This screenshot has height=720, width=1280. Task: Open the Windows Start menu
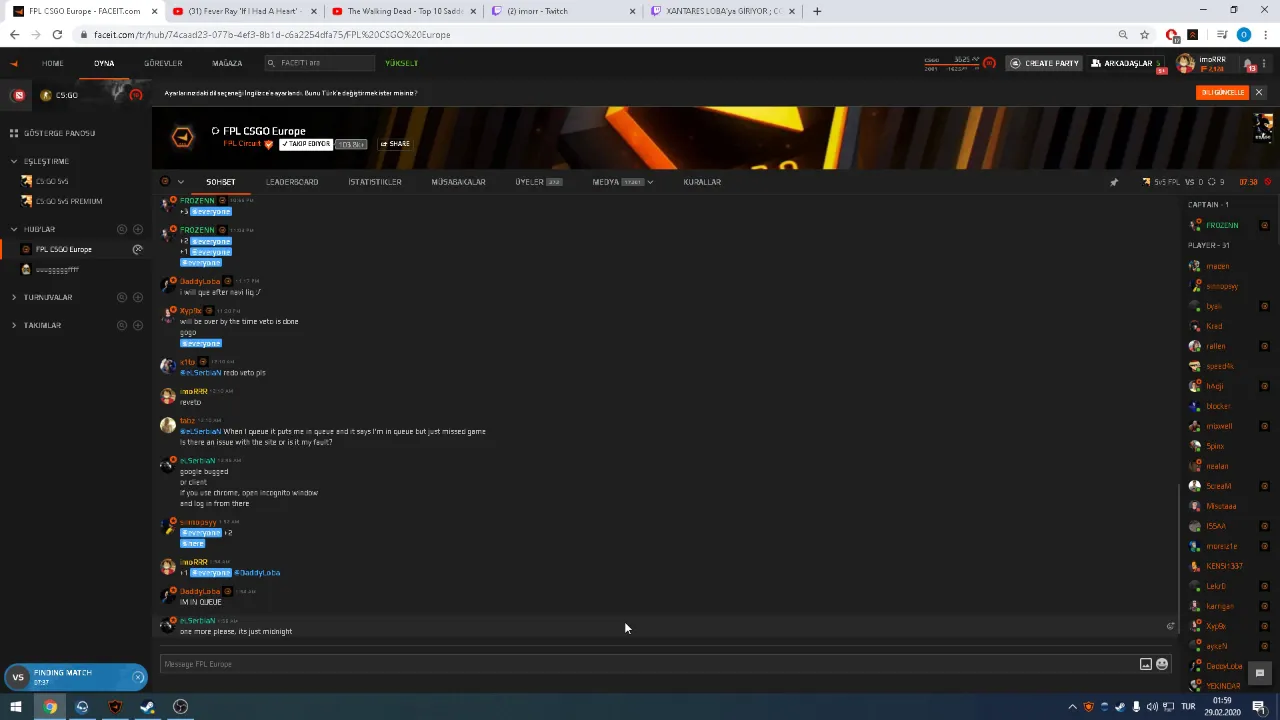coord(16,707)
